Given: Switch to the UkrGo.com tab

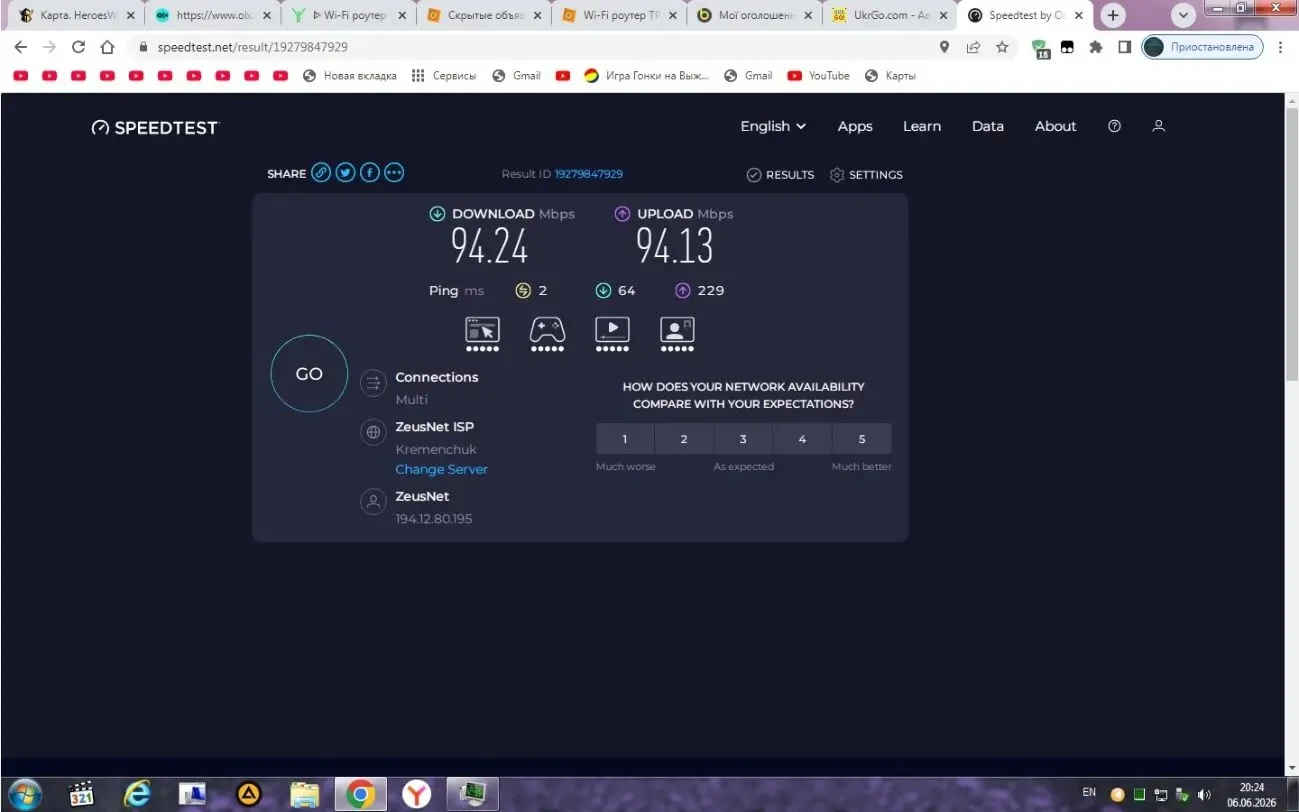Looking at the screenshot, I should pyautogui.click(x=888, y=16).
